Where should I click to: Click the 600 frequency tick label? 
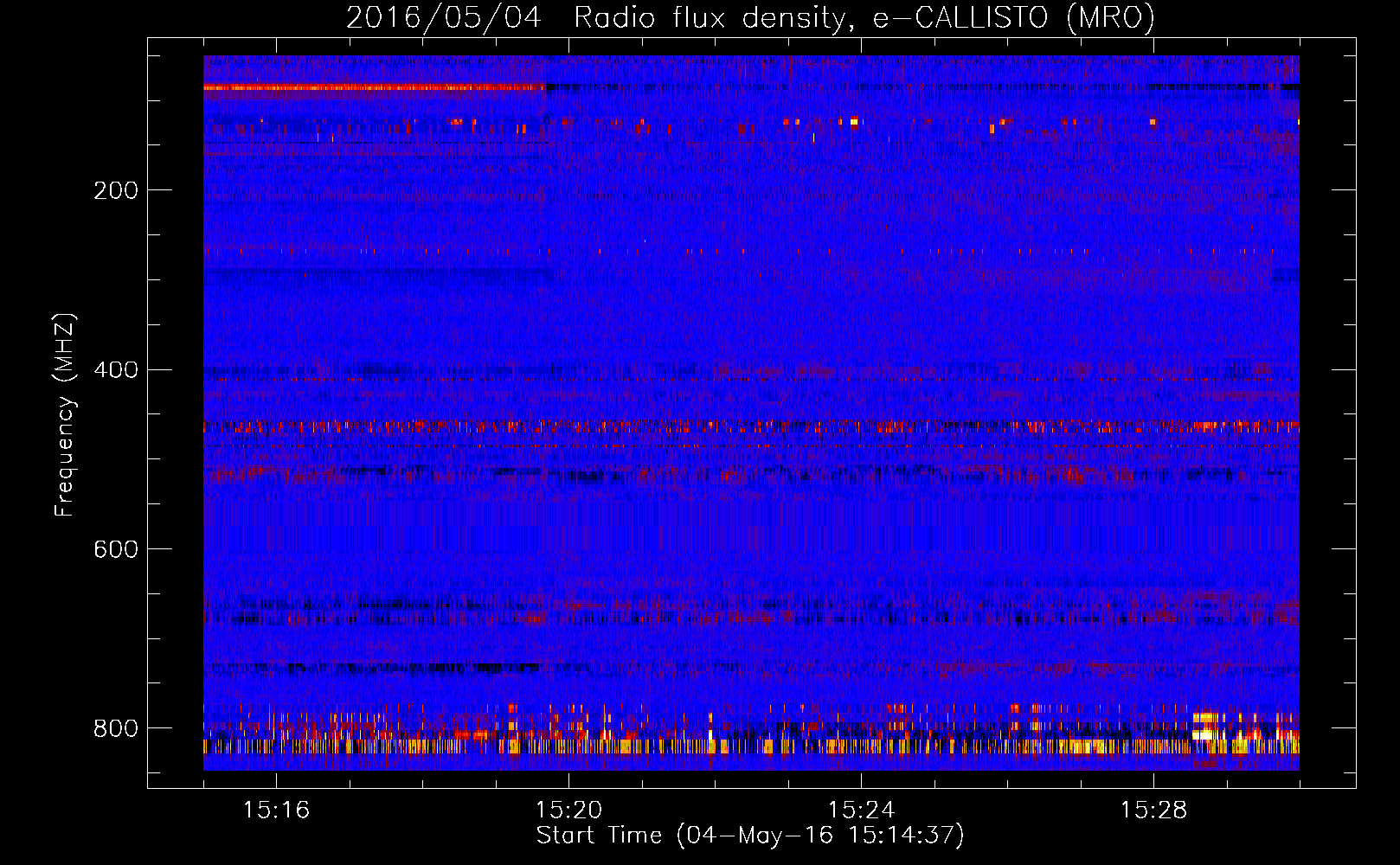coord(116,550)
